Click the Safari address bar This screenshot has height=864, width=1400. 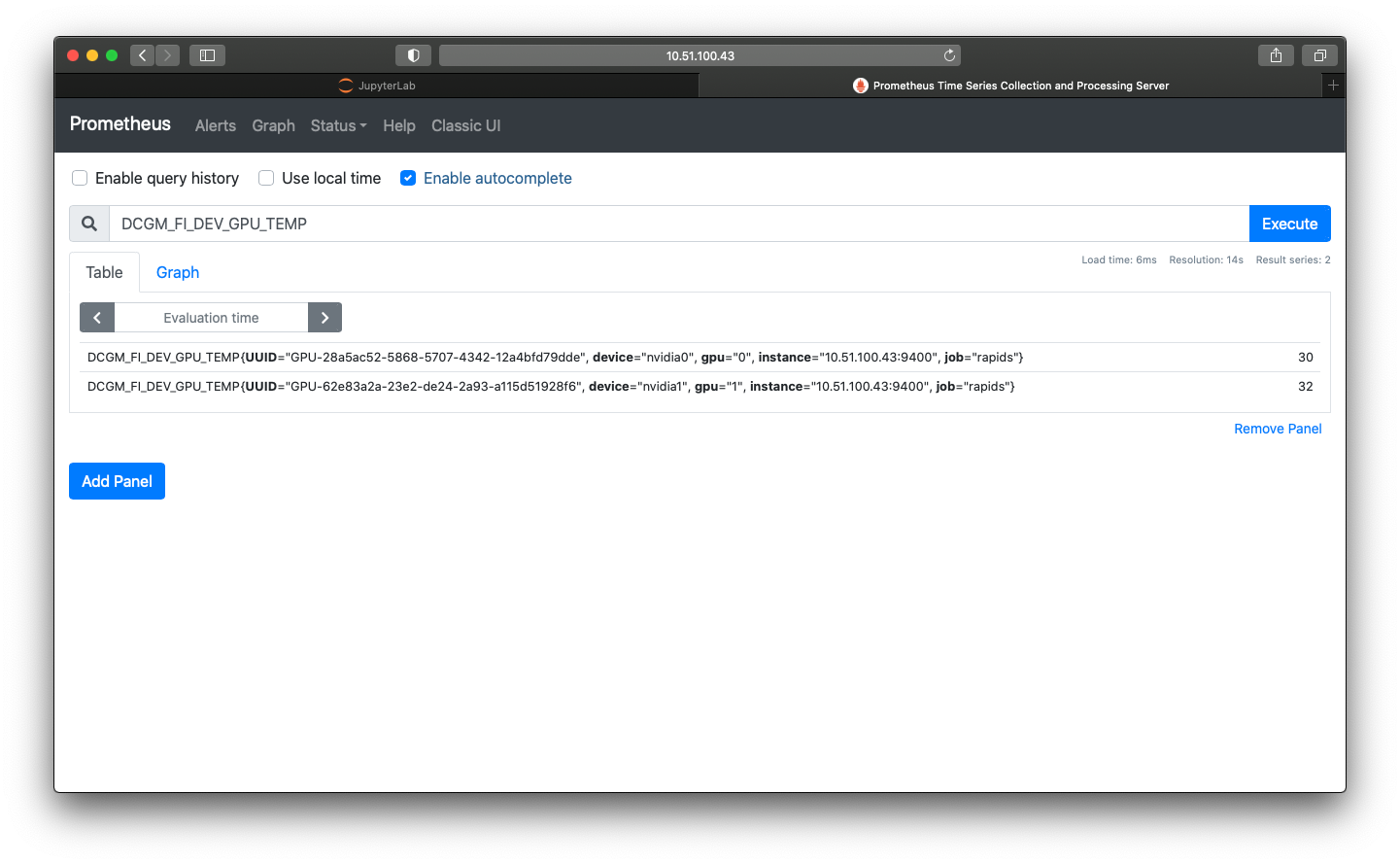[x=700, y=55]
